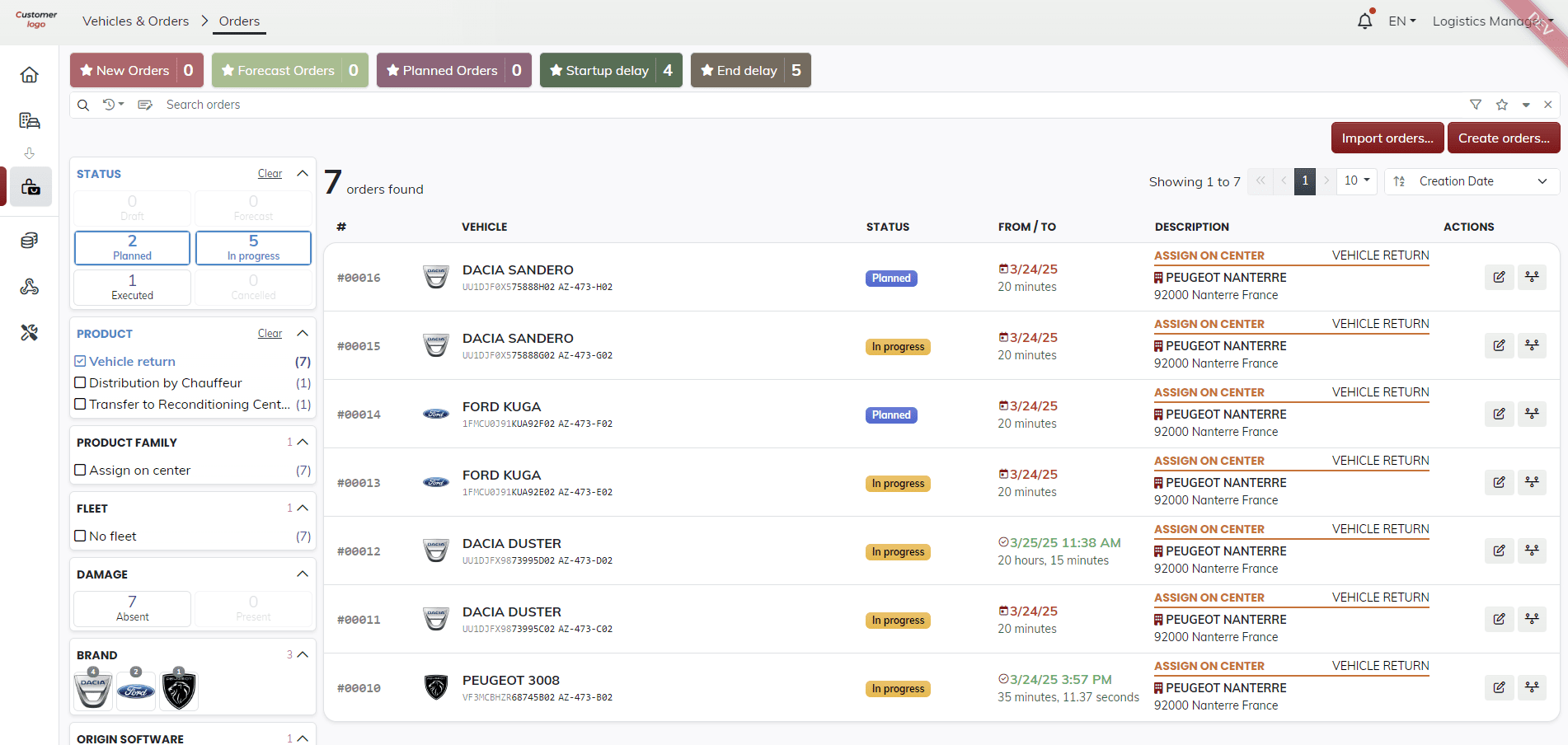Uncheck the Vehicle return checkbox
The image size is (1568, 745).
pyautogui.click(x=81, y=361)
